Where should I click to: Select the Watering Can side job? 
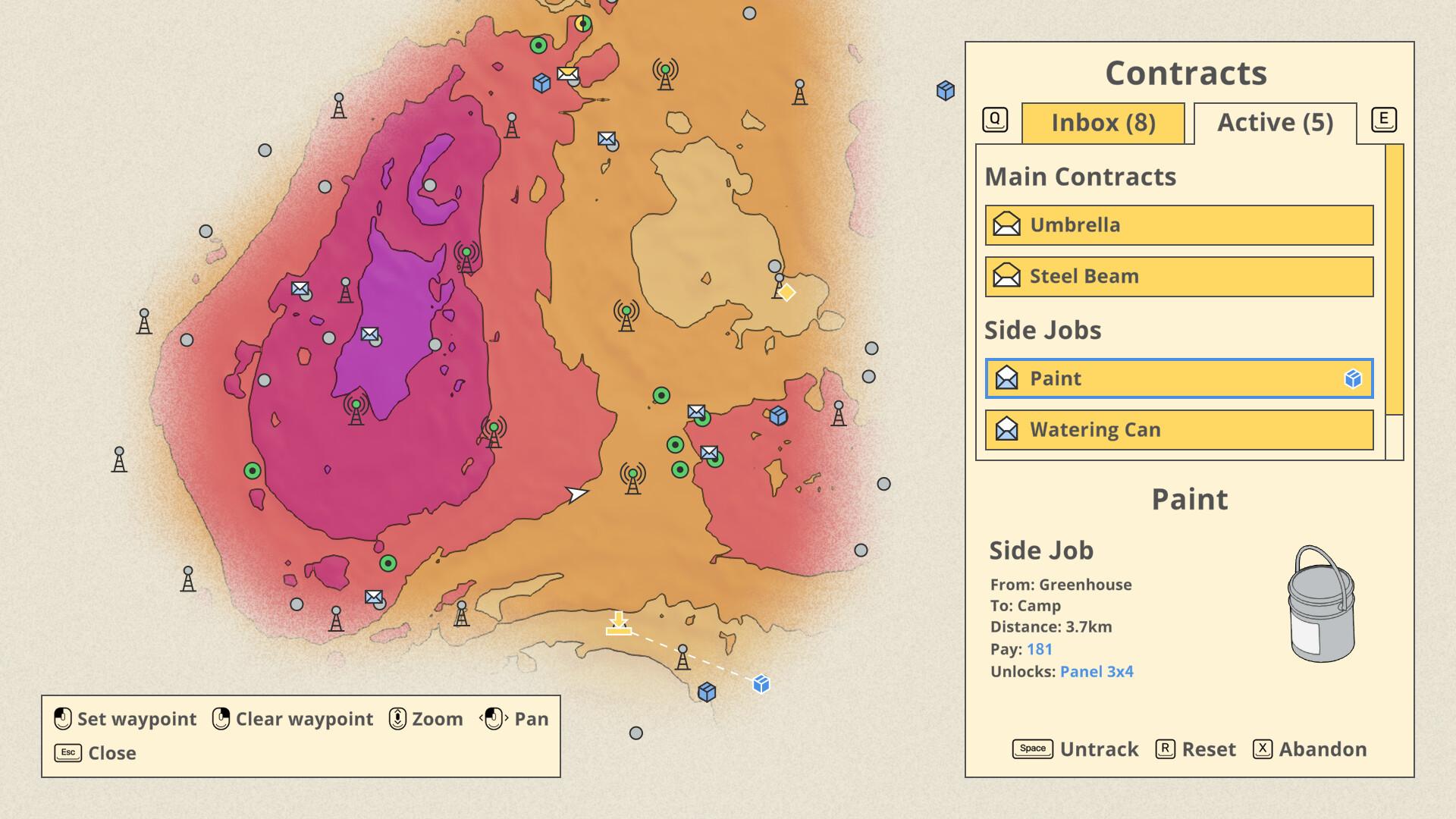(1178, 430)
